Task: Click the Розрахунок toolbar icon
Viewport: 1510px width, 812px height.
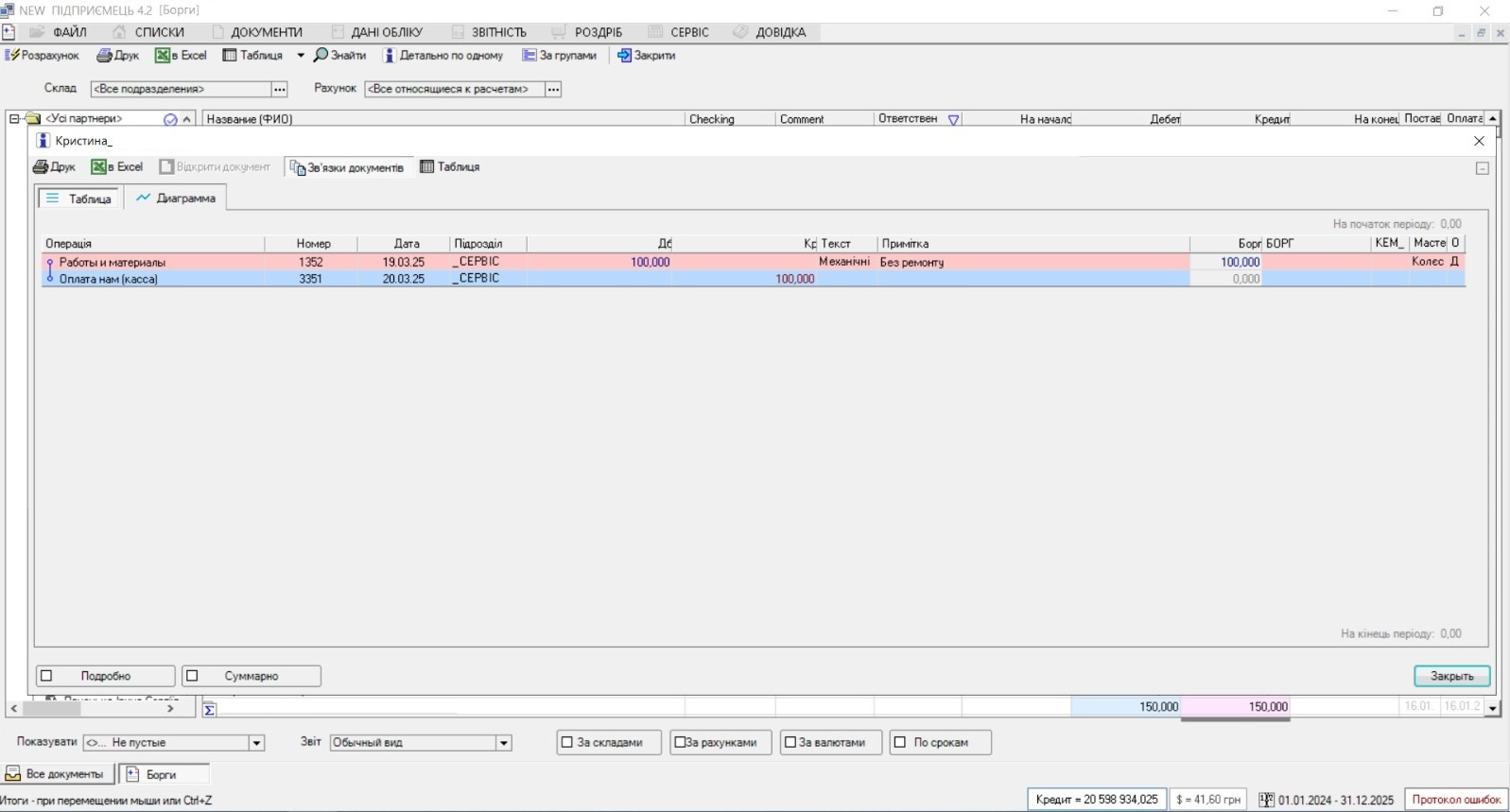Action: (12, 56)
